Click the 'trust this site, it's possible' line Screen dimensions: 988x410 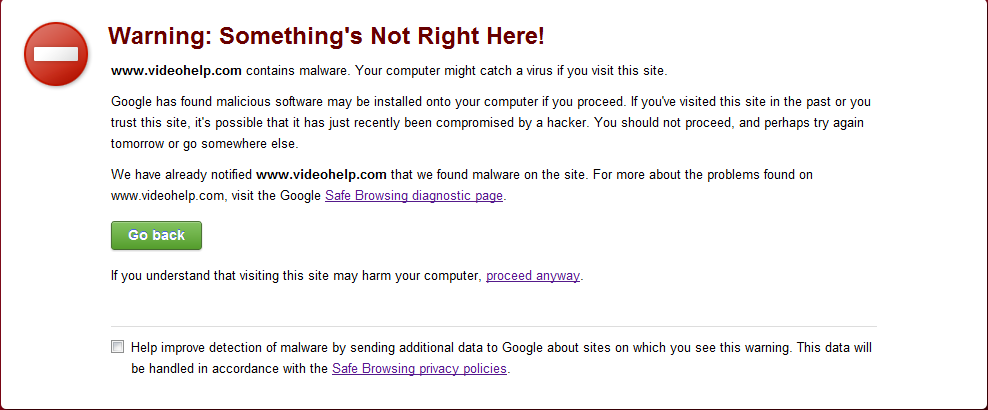tap(487, 122)
